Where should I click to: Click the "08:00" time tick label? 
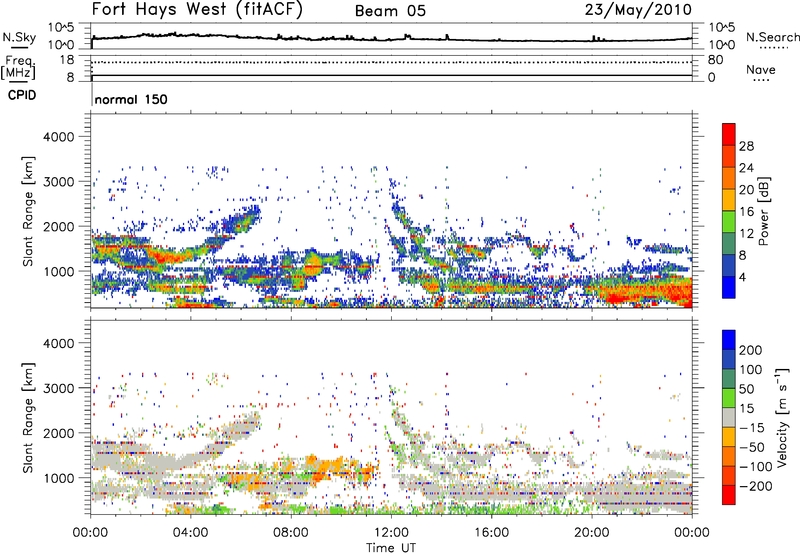click(290, 533)
